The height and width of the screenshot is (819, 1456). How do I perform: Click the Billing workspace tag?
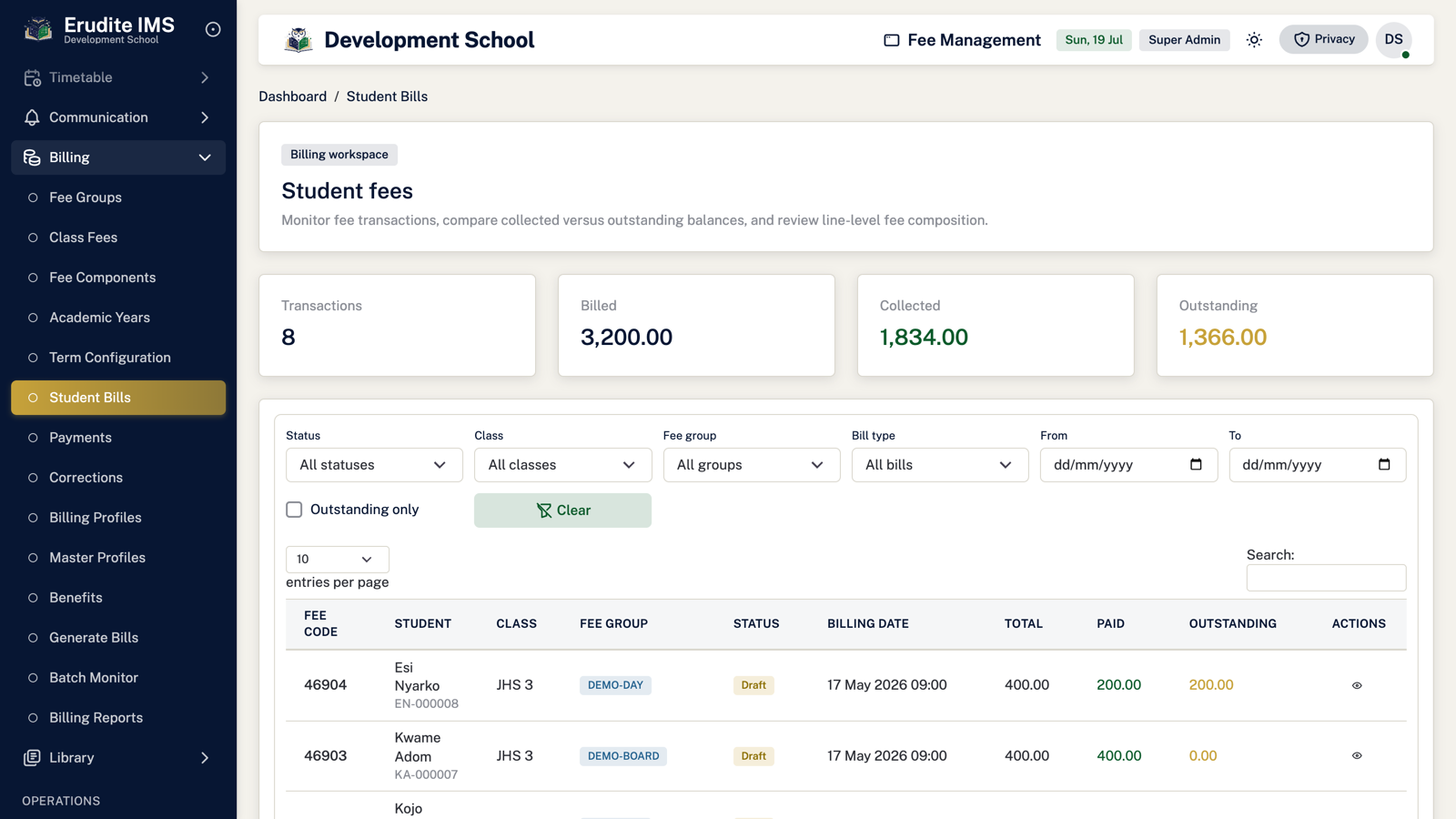pyautogui.click(x=339, y=155)
